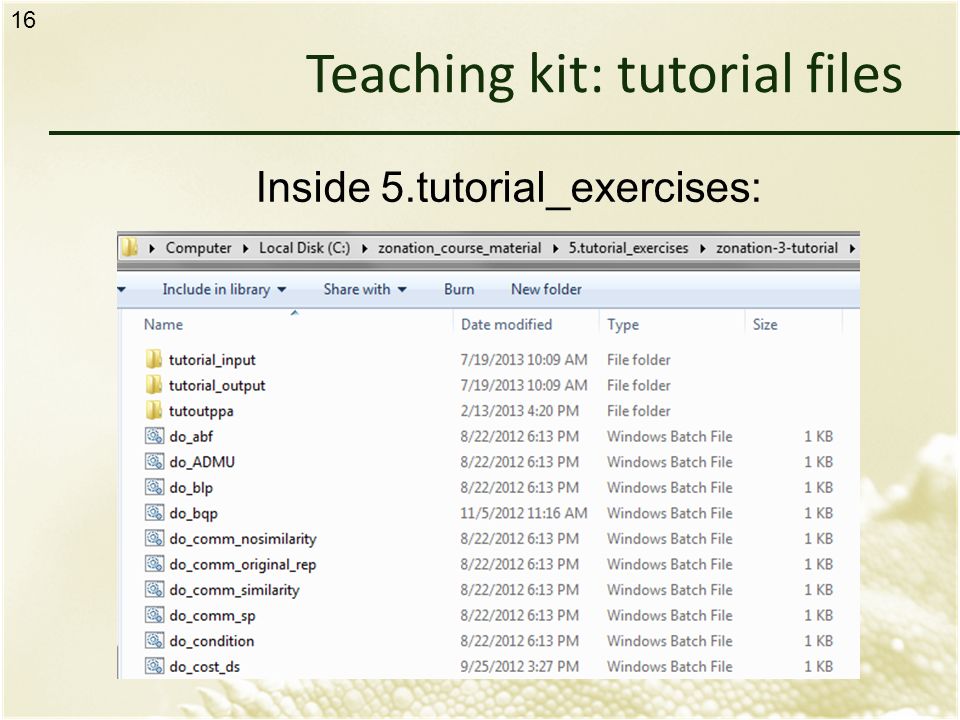This screenshot has width=960, height=720.
Task: Click the tutoutppa folder icon
Action: [154, 410]
